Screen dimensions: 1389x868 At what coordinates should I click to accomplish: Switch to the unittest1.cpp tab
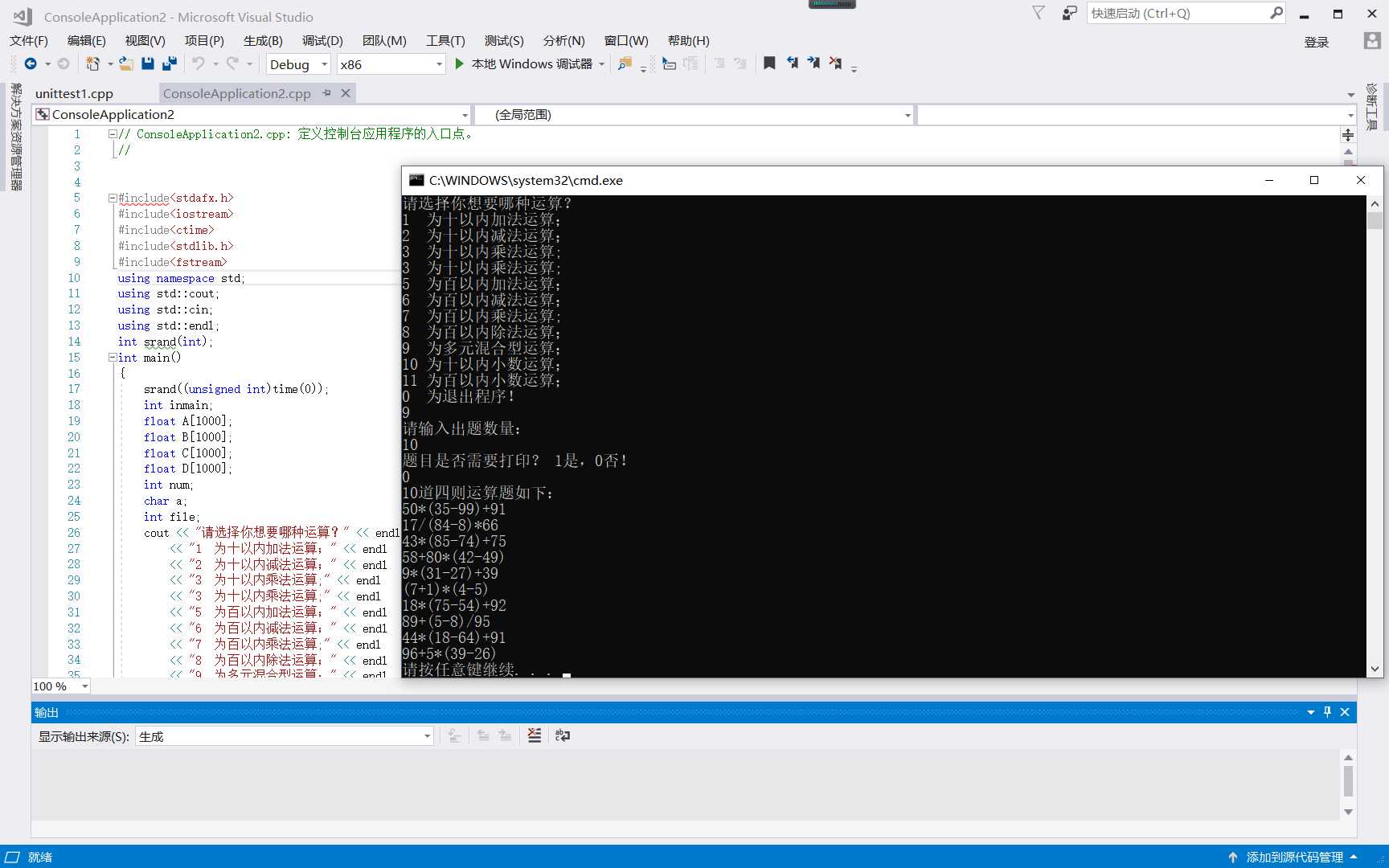click(74, 93)
